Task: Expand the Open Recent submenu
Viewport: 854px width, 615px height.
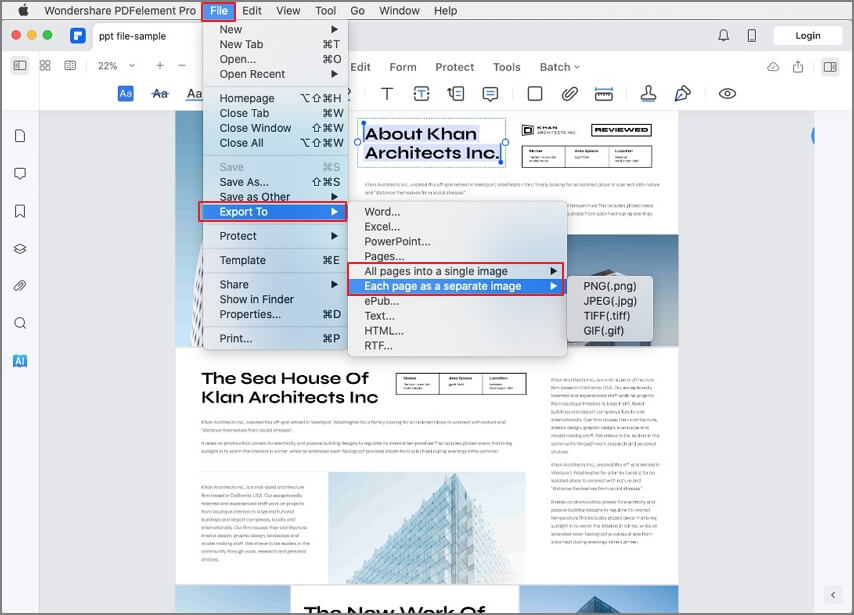Action: (276, 74)
